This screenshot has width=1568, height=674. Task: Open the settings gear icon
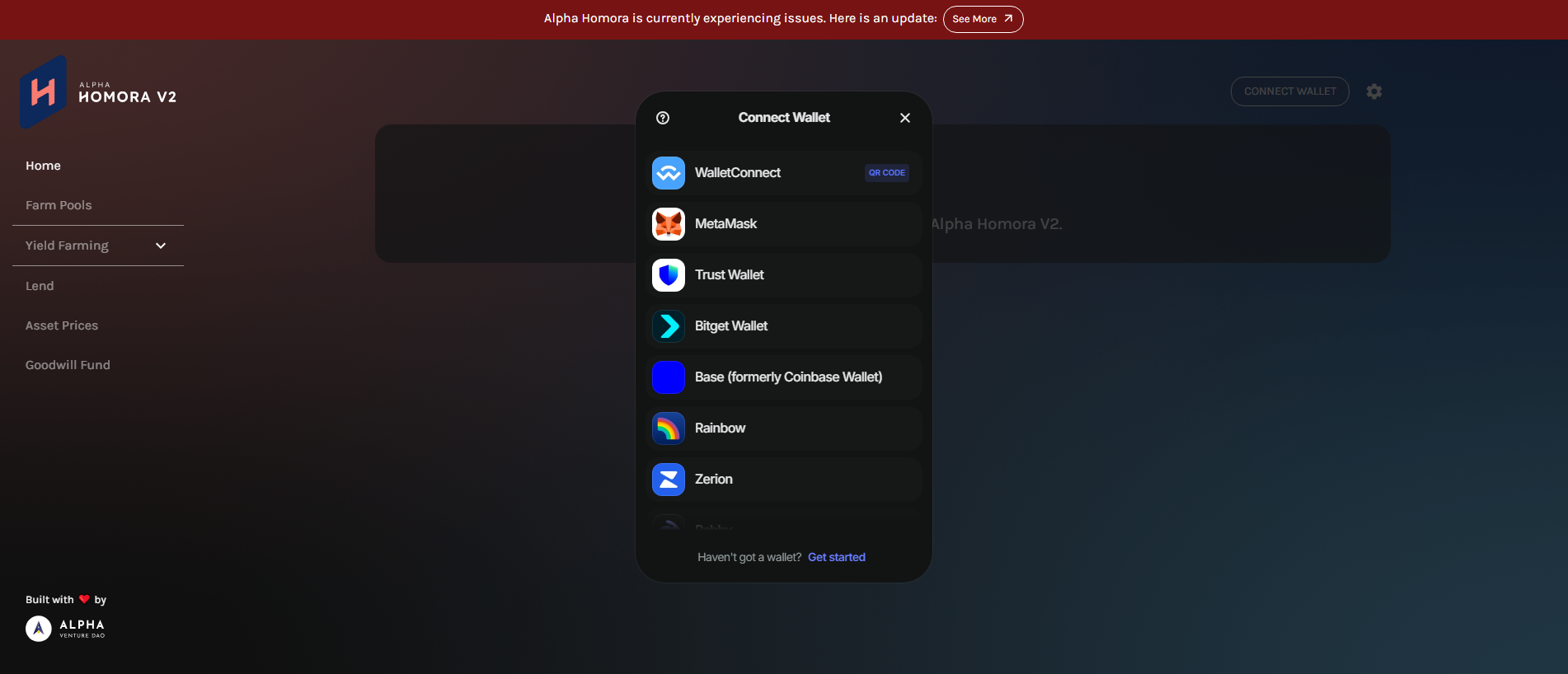tap(1374, 91)
